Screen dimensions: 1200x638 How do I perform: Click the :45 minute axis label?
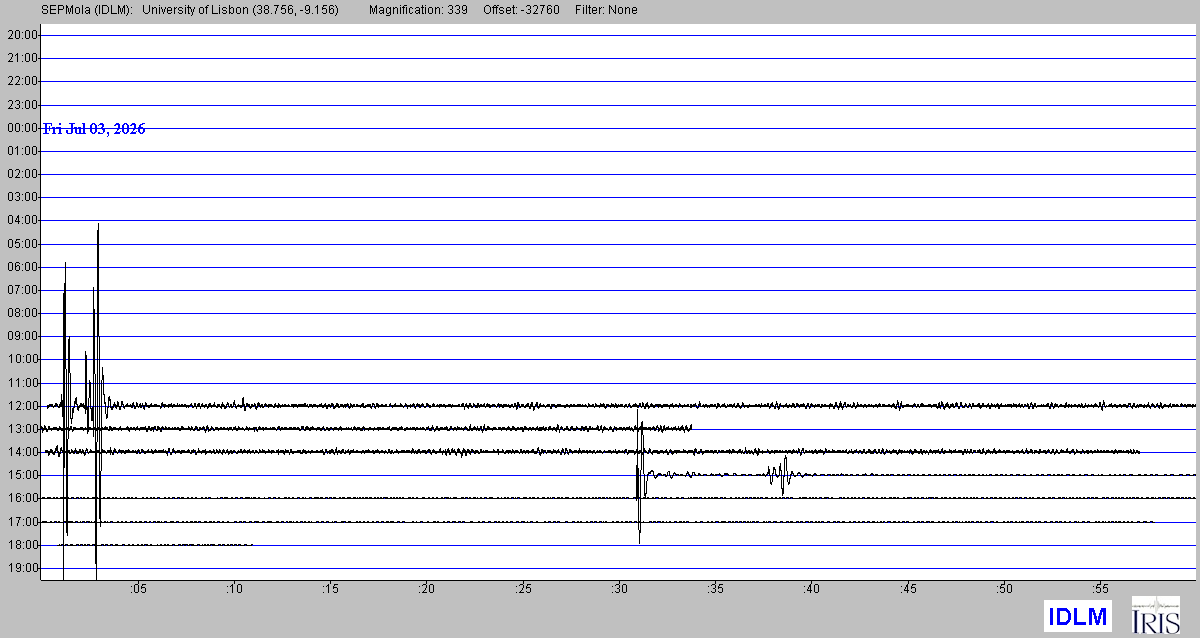point(908,589)
